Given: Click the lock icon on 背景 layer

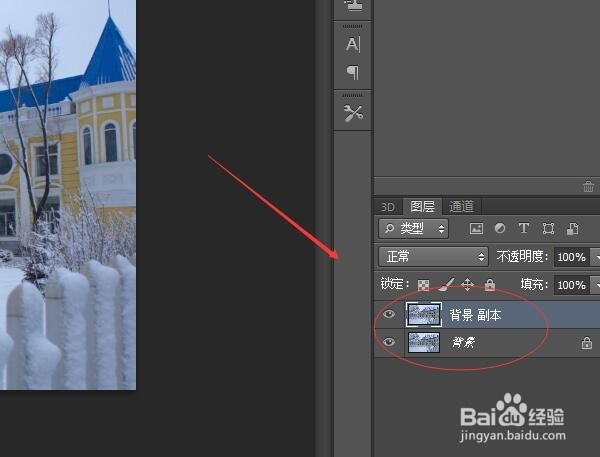Looking at the screenshot, I should pyautogui.click(x=587, y=343).
